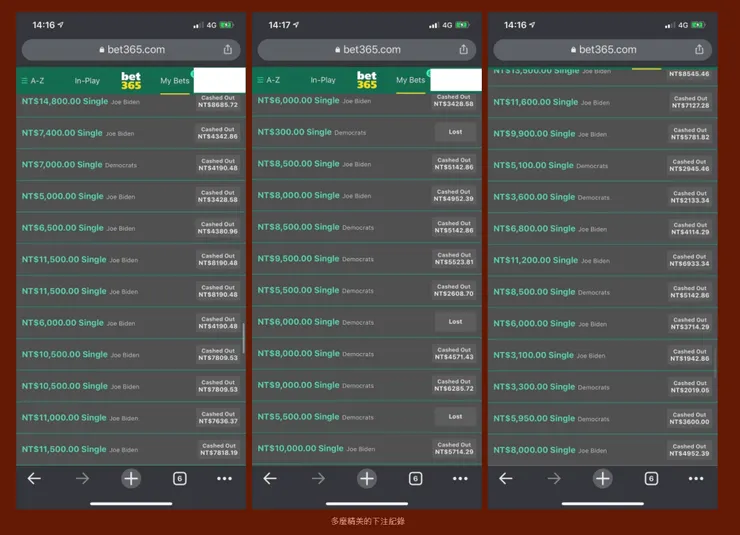Tap the share icon in the left phone
Image resolution: width=740 pixels, height=535 pixels.
pyautogui.click(x=227, y=49)
